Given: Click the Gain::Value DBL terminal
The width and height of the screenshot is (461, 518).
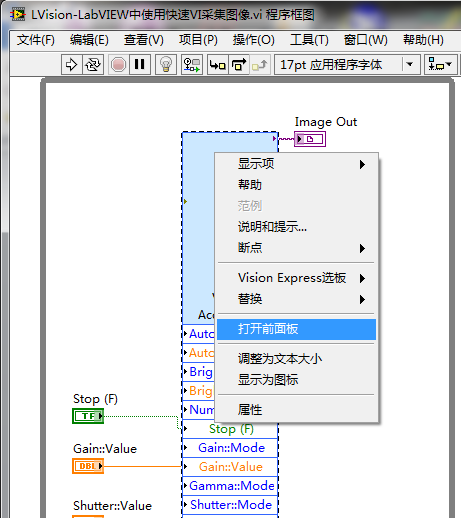Looking at the screenshot, I should point(88,466).
